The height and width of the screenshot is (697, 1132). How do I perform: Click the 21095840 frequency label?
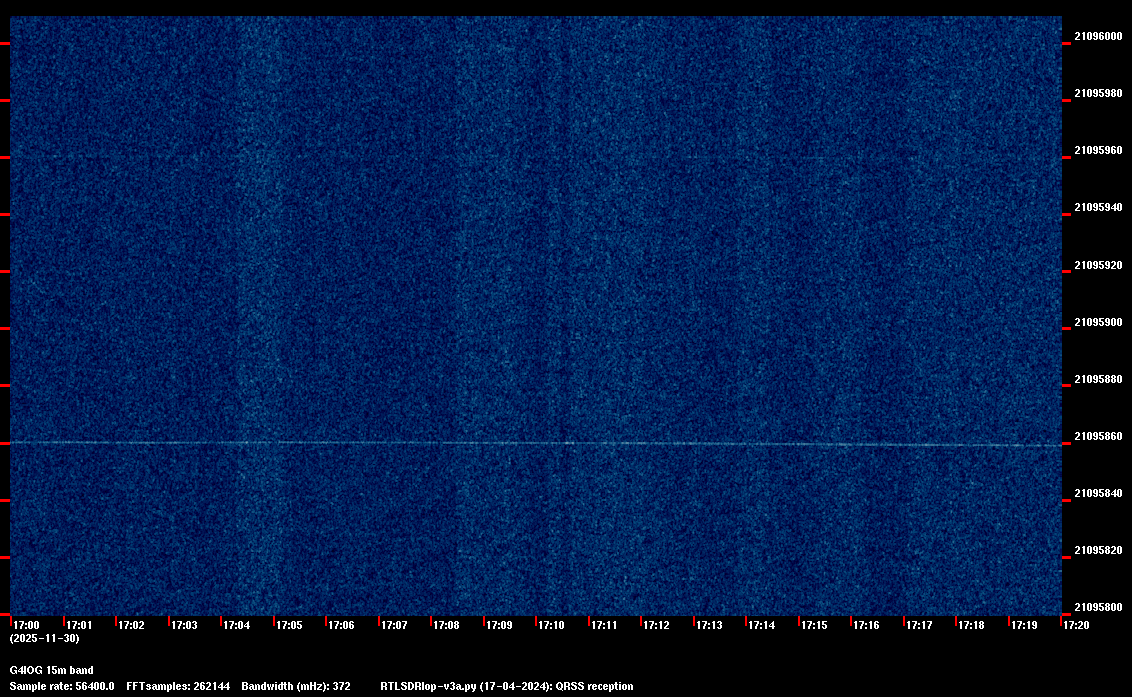point(1098,493)
